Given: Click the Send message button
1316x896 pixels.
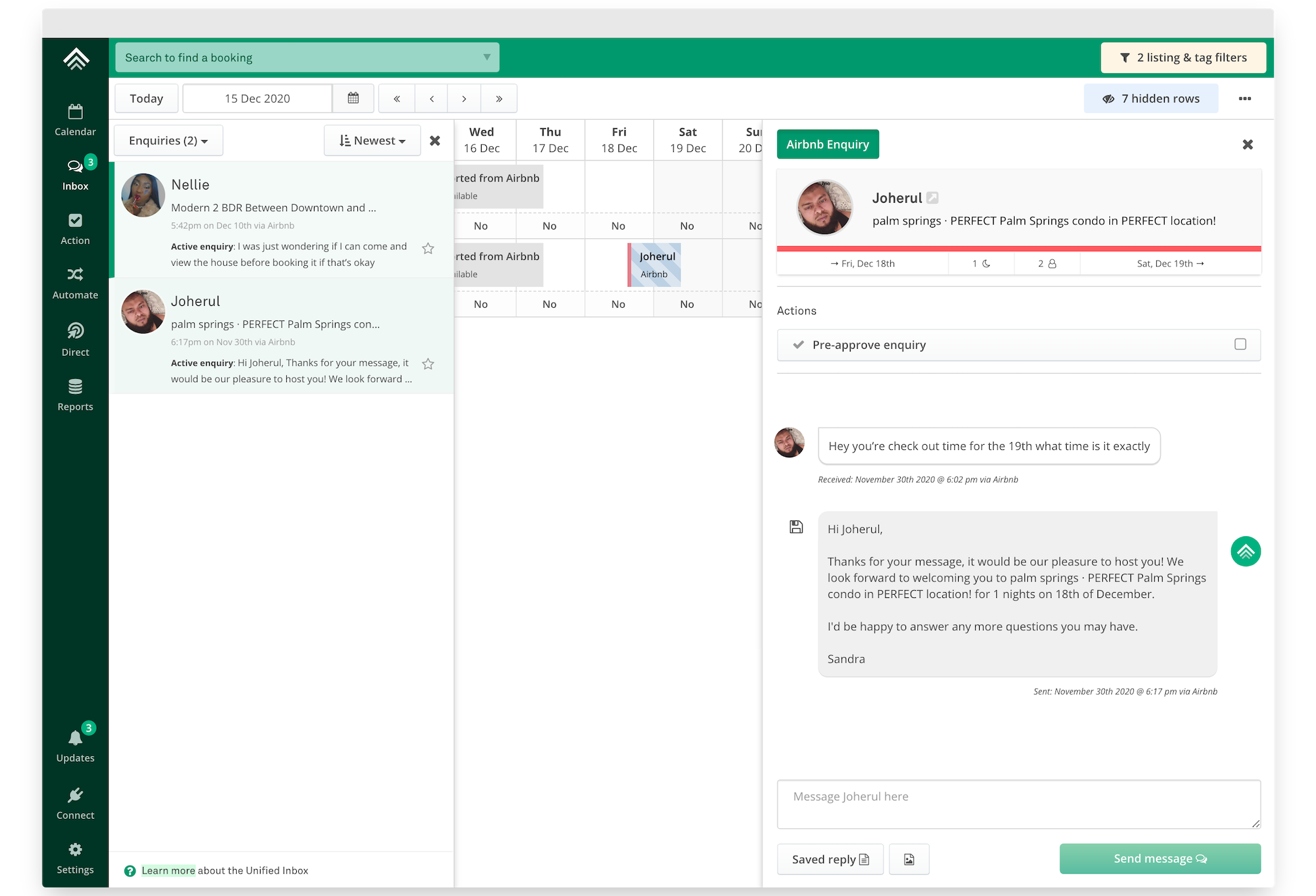Looking at the screenshot, I should (x=1160, y=859).
